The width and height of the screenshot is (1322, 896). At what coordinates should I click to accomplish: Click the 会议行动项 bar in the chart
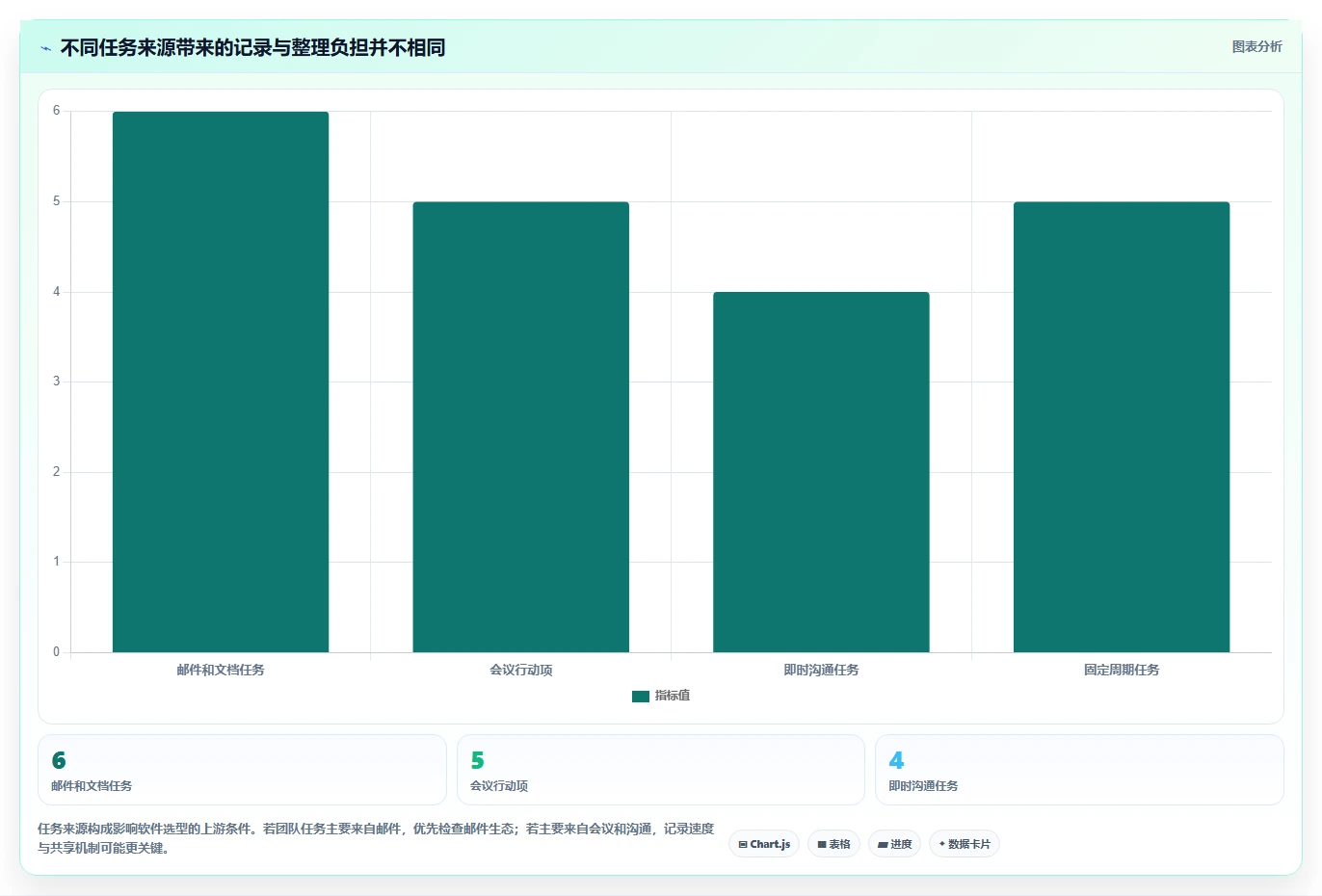(521, 427)
